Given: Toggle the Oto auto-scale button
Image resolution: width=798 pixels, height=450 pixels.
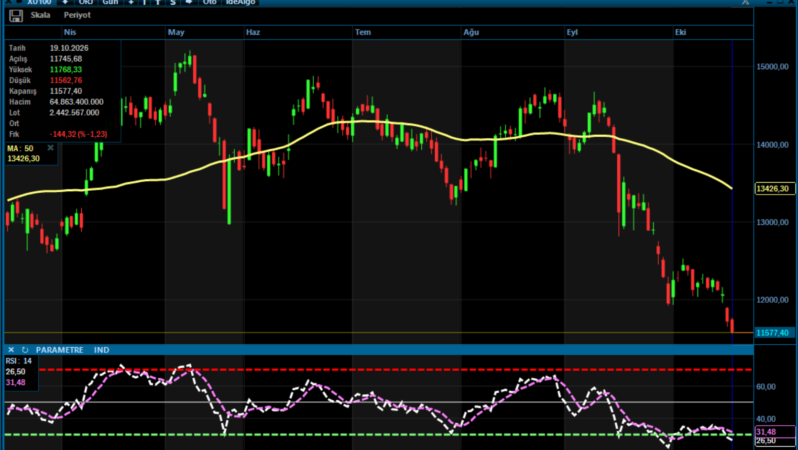Looking at the screenshot, I should tap(209, 2).
